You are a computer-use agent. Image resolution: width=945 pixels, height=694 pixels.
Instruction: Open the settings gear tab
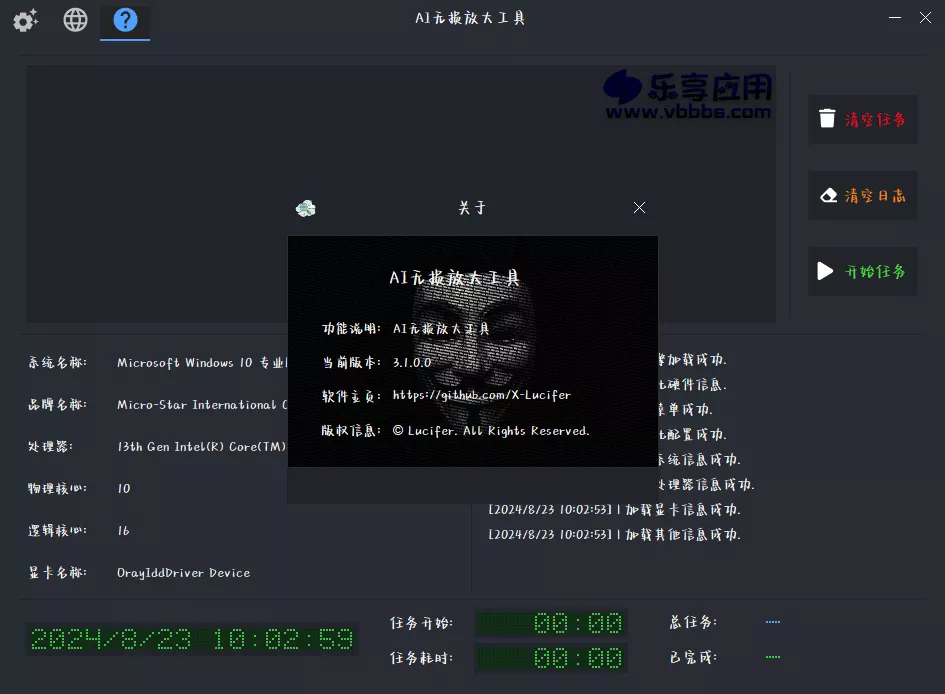point(24,18)
